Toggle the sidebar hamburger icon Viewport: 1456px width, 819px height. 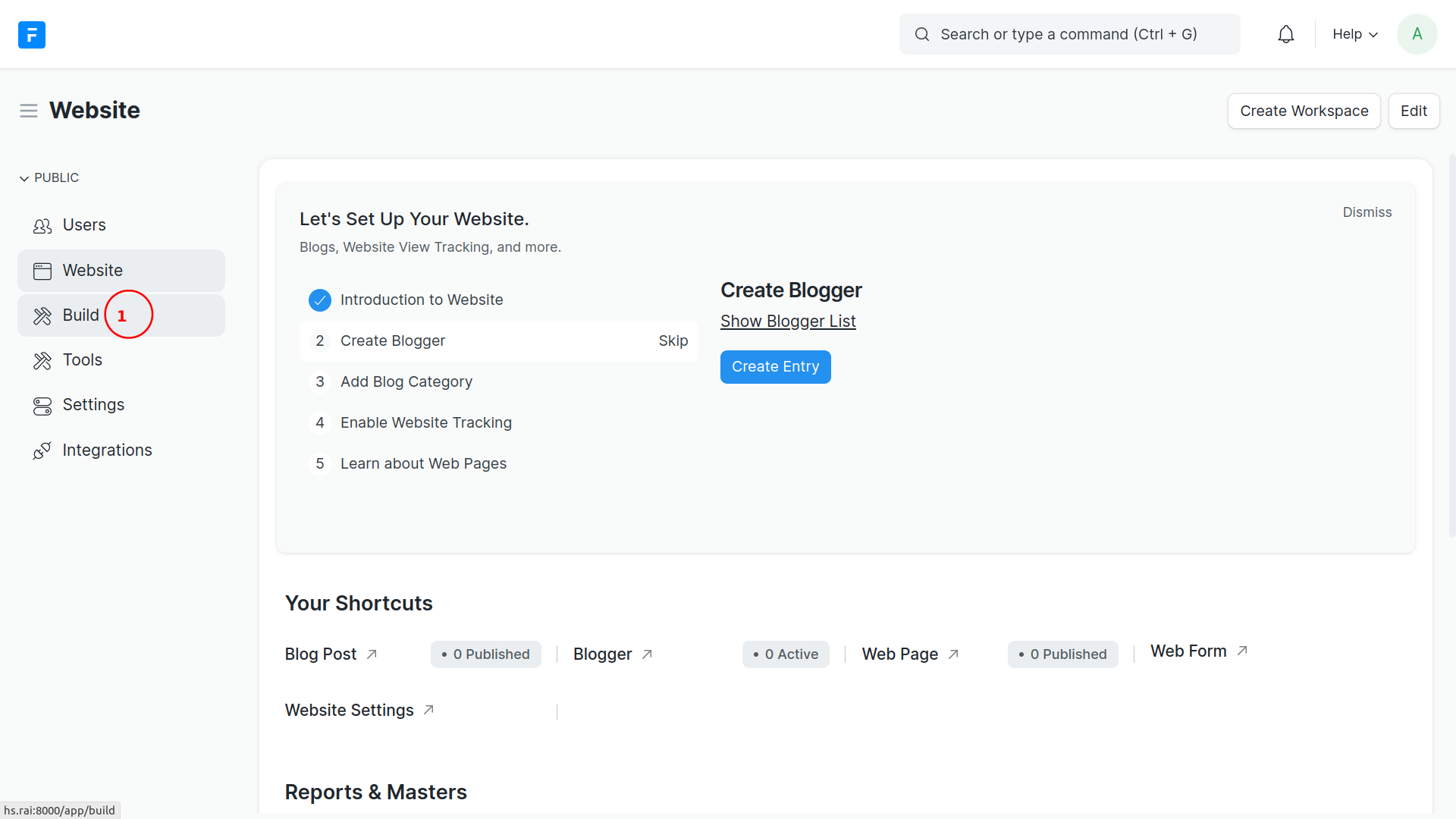click(x=29, y=111)
